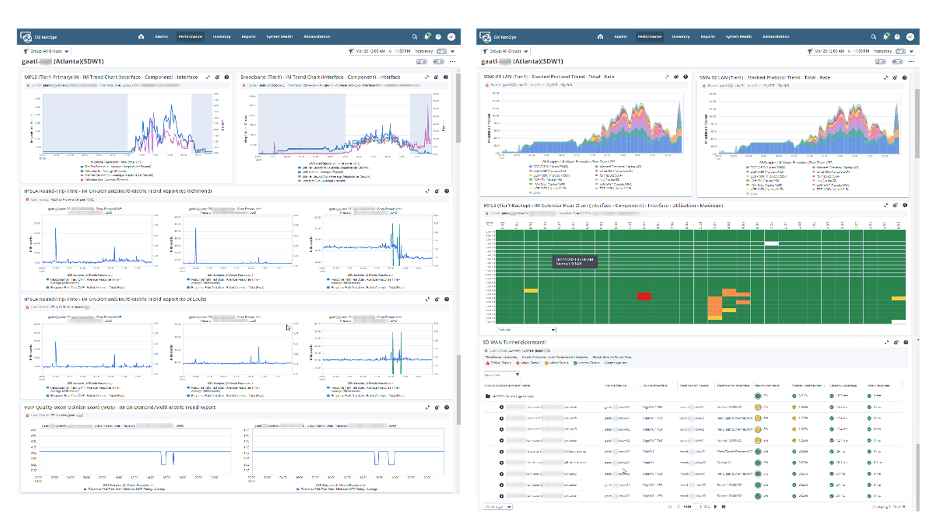Expand the Broadband Trend Chart panel to fullscreen
This screenshot has width=936, height=512.
(427, 76)
